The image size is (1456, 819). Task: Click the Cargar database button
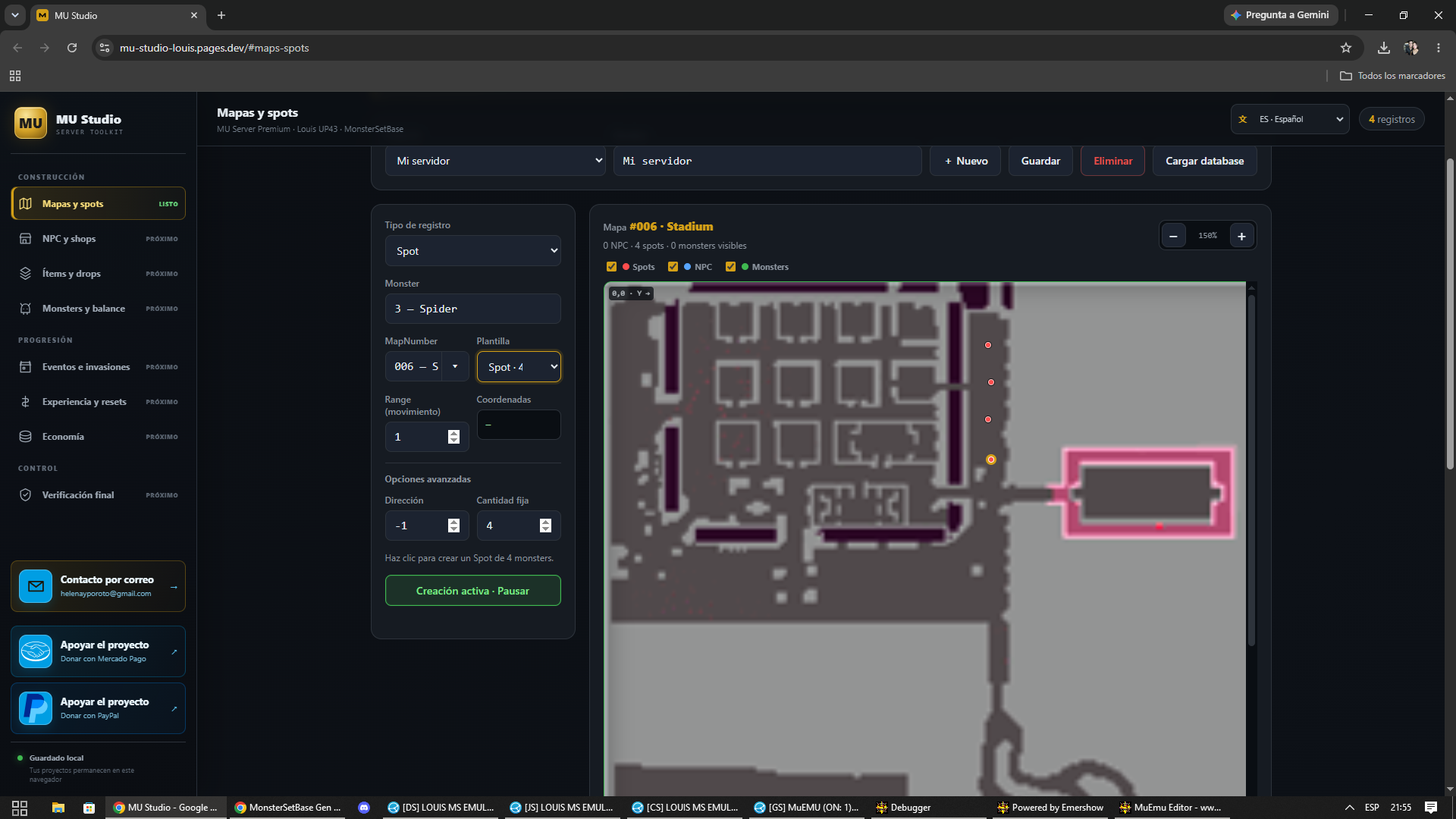(x=1204, y=161)
